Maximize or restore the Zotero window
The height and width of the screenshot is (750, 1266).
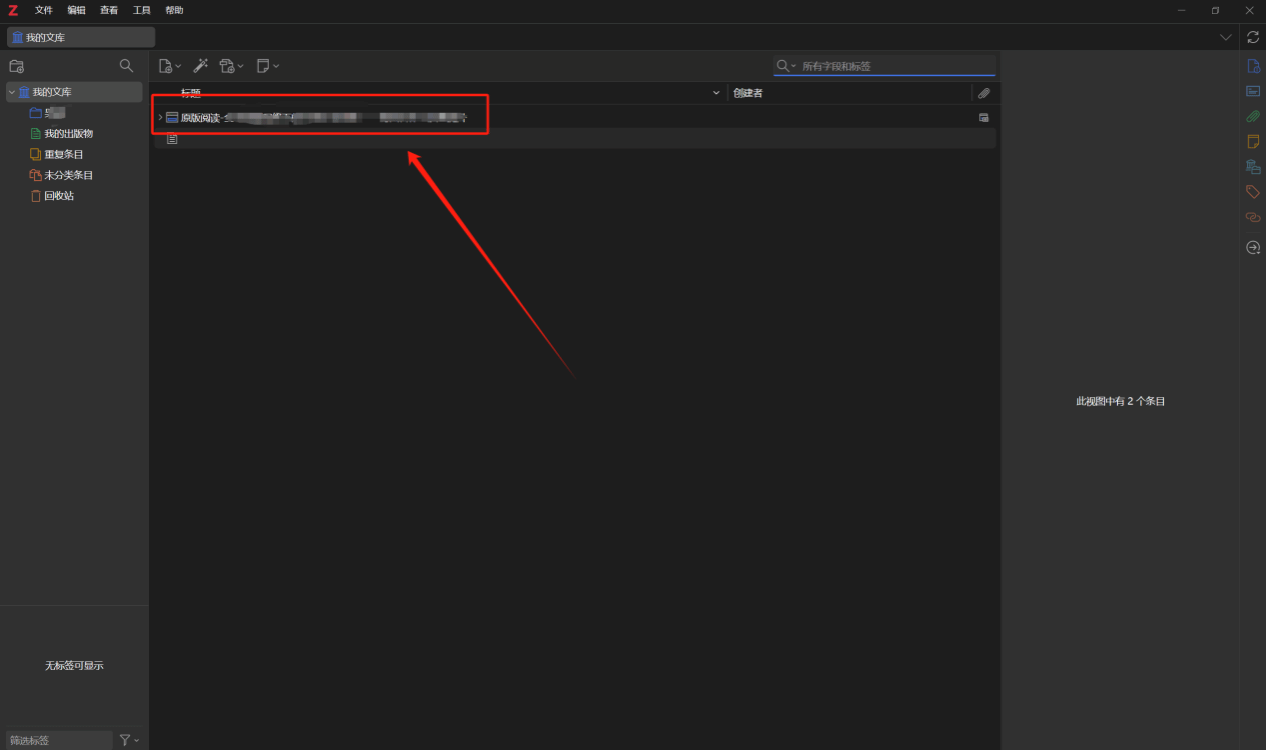click(x=1215, y=10)
